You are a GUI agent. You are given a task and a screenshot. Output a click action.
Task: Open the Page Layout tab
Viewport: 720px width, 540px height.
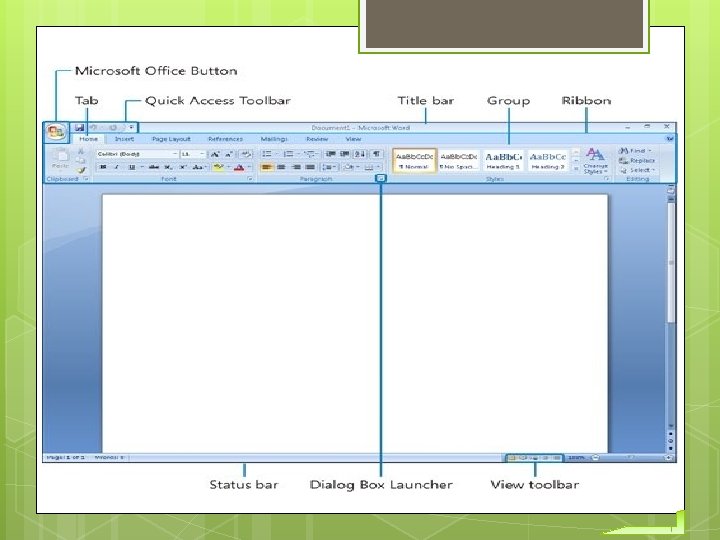[171, 139]
